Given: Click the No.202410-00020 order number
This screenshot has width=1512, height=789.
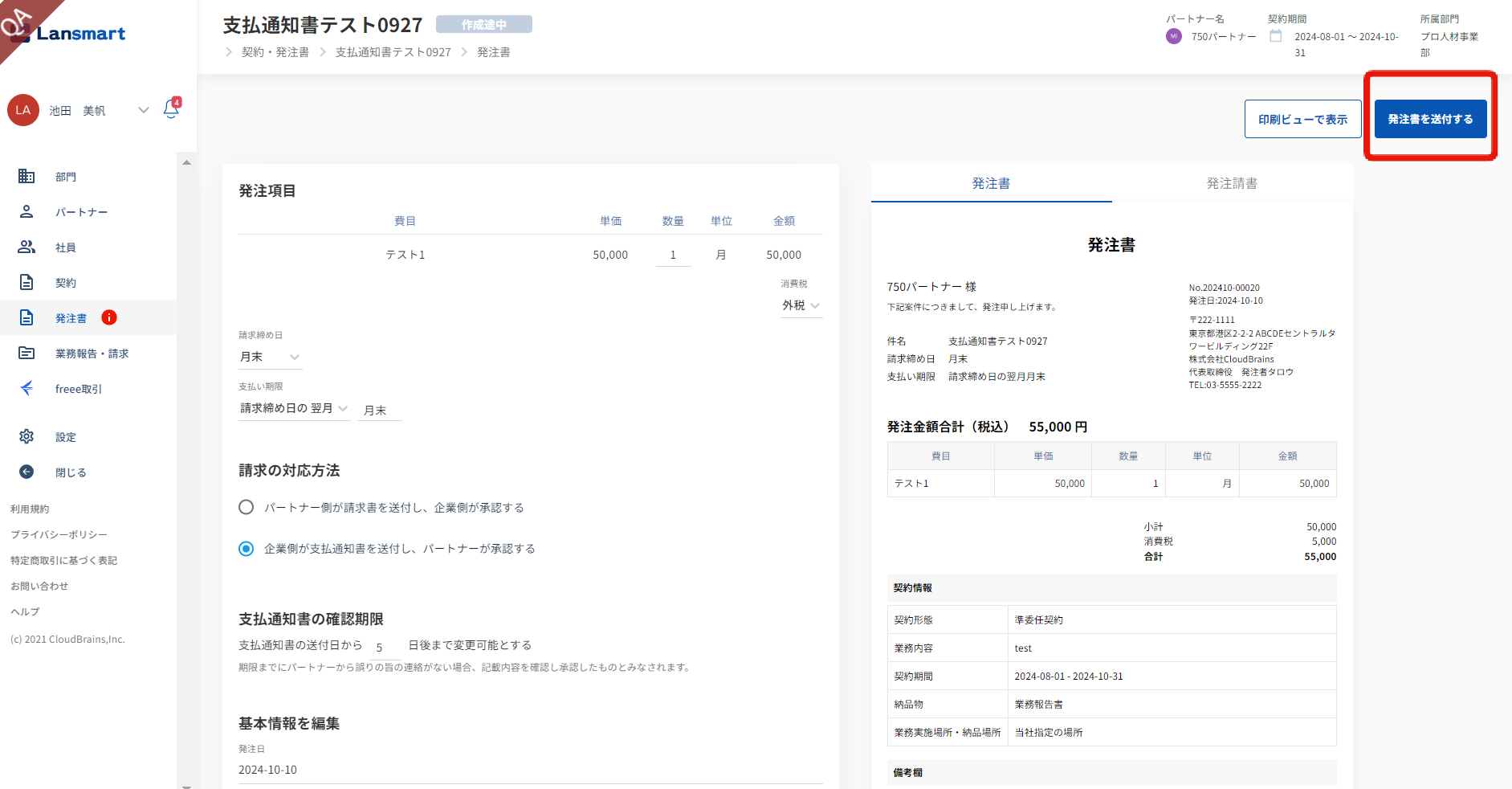Looking at the screenshot, I should coord(1224,288).
